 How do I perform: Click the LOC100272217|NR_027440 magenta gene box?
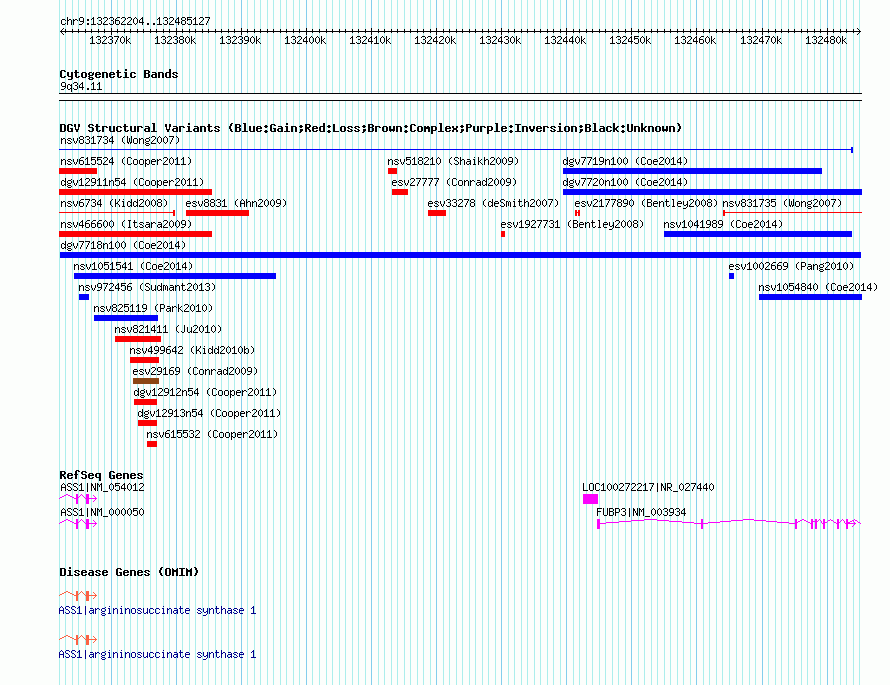(x=590, y=499)
